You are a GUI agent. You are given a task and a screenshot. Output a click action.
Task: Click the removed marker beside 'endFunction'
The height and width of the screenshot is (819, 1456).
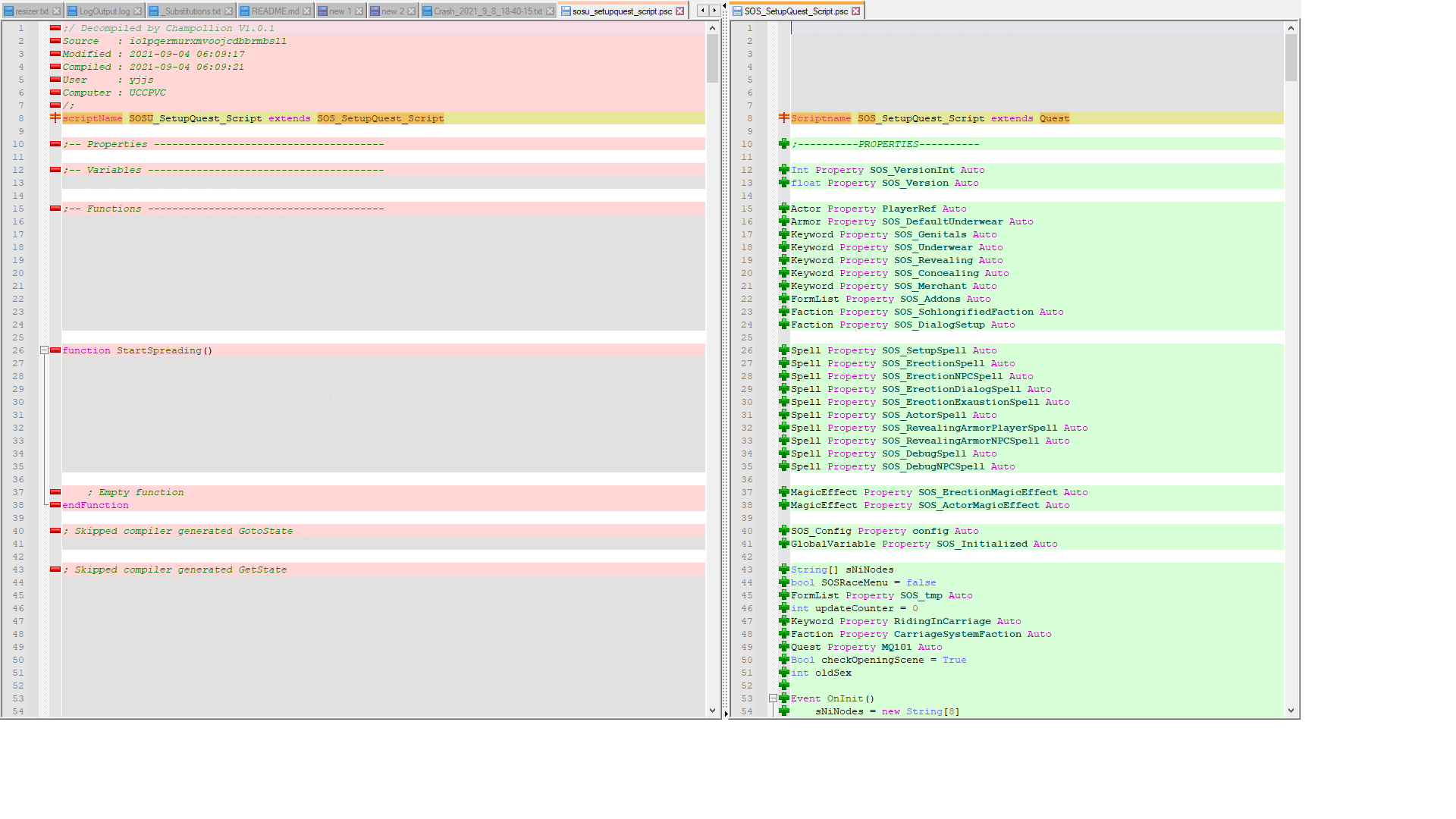(55, 504)
